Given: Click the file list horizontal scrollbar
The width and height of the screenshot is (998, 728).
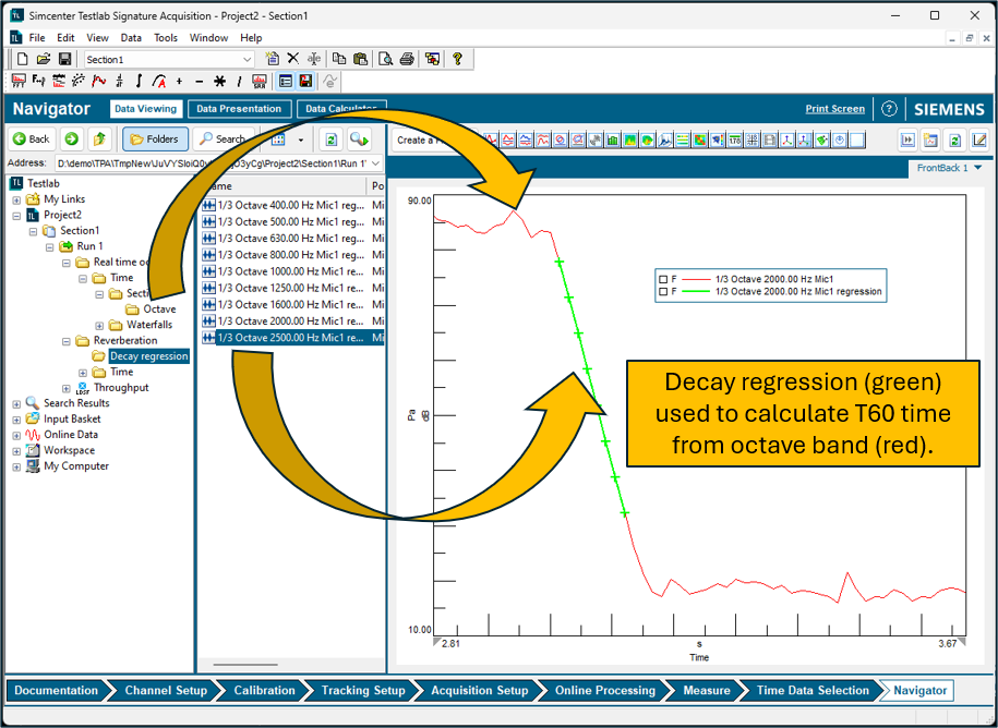Looking at the screenshot, I should coord(245,665).
